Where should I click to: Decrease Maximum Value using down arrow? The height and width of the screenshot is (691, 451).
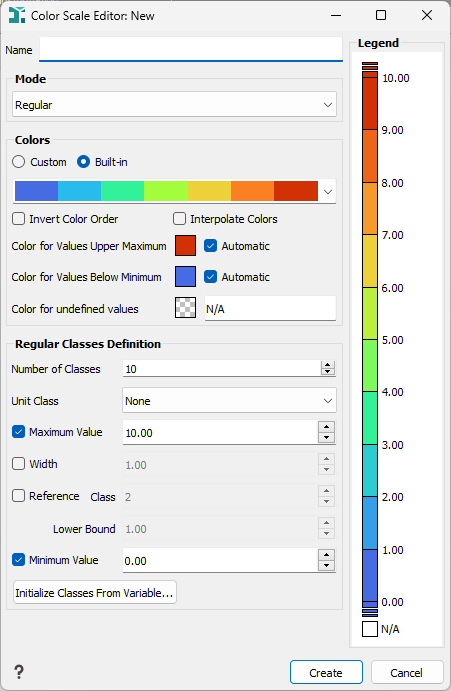[326, 438]
